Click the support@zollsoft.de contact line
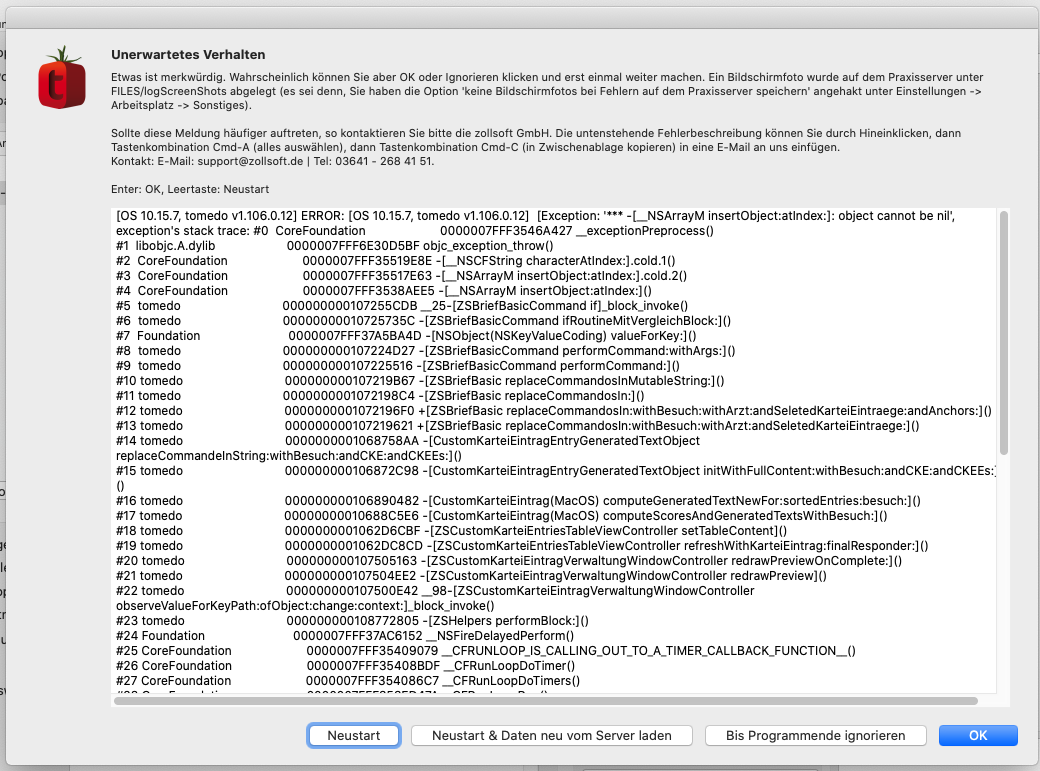Image resolution: width=1040 pixels, height=771 pixels. tap(273, 161)
